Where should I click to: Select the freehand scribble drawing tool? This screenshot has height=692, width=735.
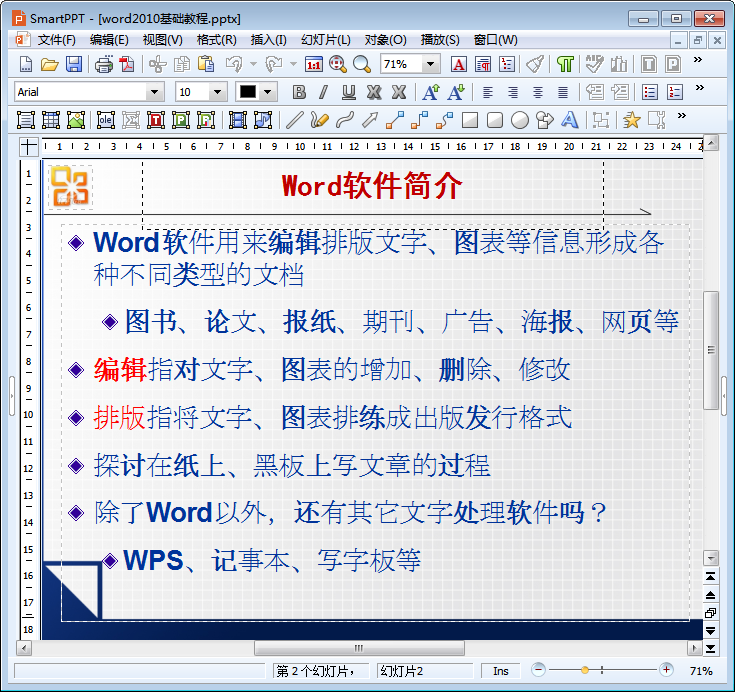pyautogui.click(x=319, y=120)
